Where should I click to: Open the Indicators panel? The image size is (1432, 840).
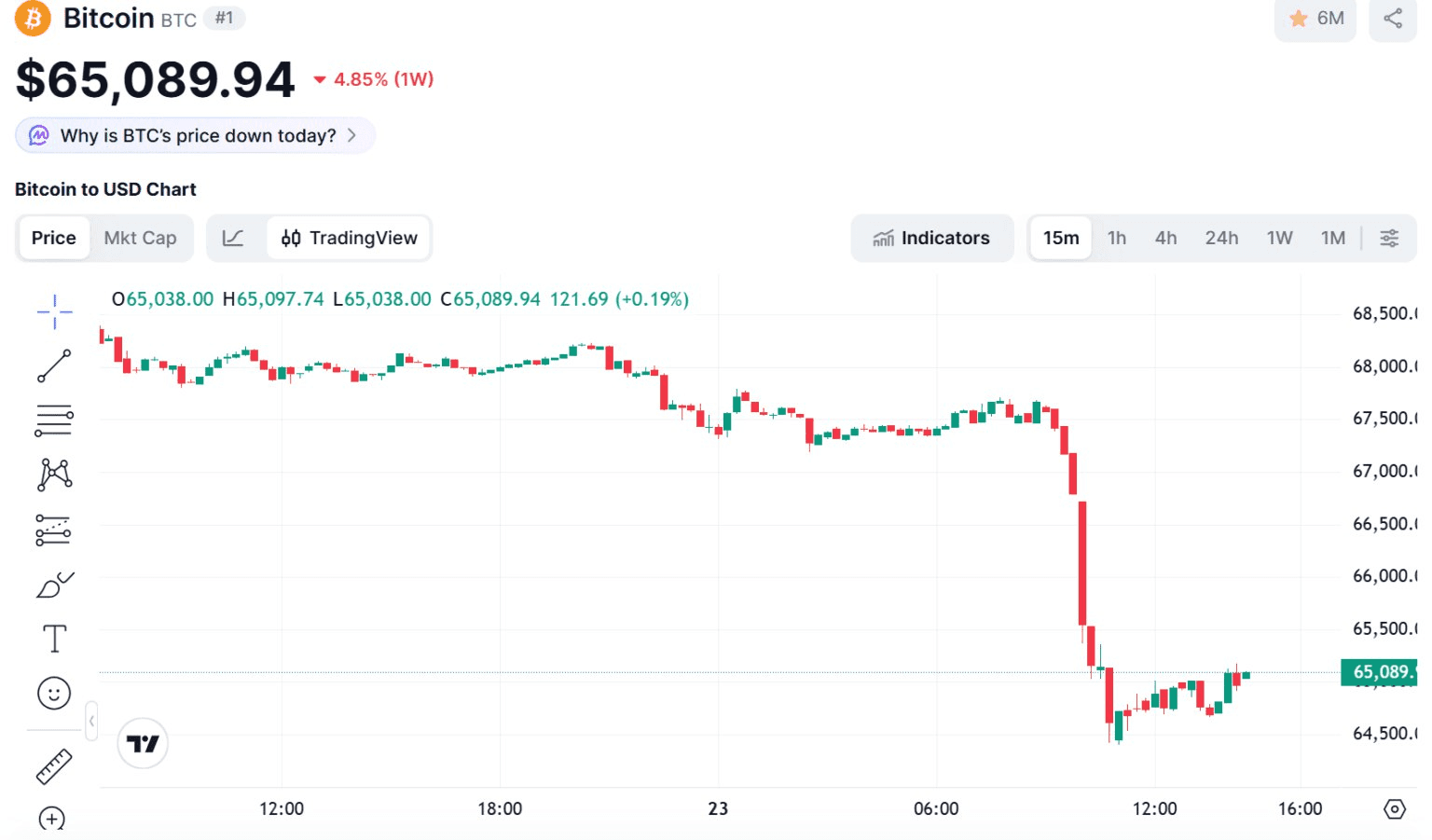931,238
